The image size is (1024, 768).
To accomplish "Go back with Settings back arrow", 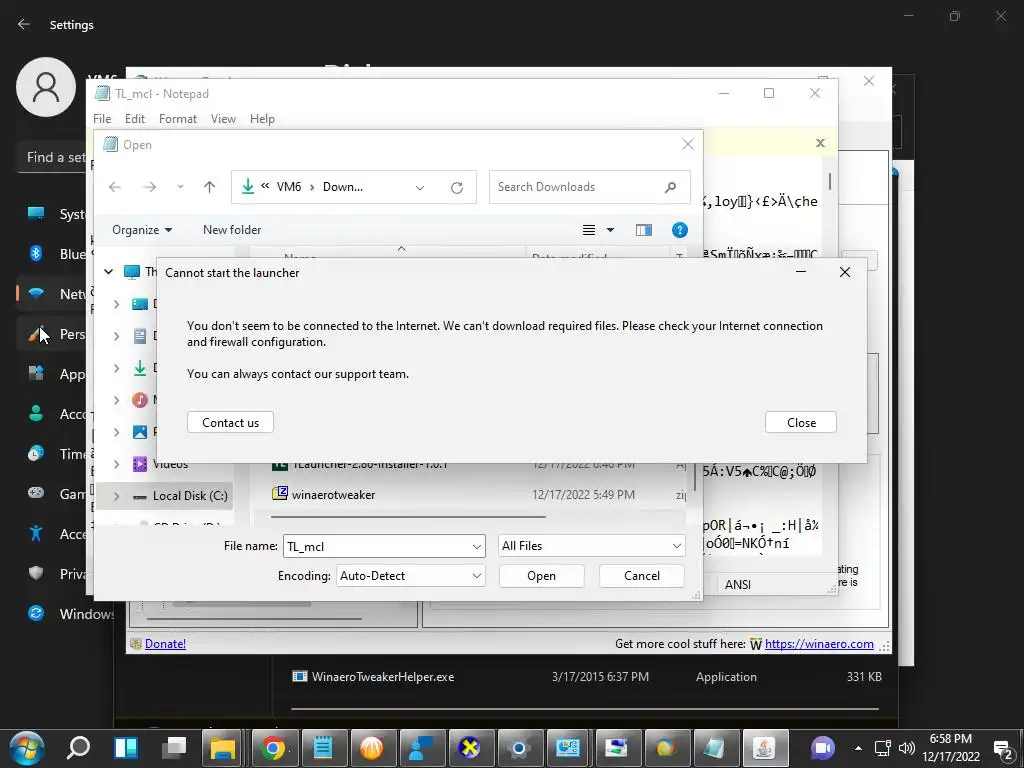I will 24,24.
